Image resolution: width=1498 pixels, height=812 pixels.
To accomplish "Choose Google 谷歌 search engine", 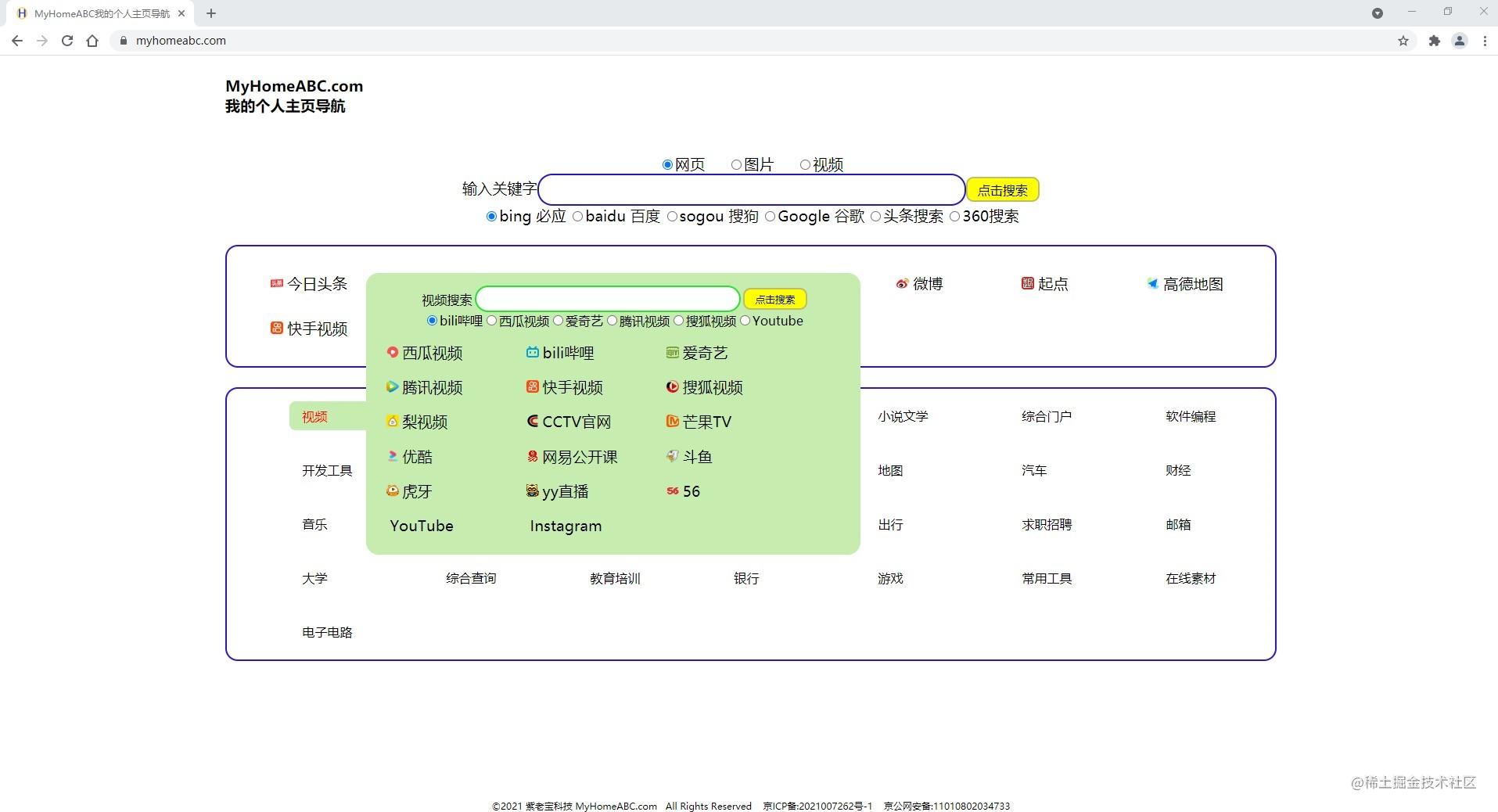I will [770, 216].
